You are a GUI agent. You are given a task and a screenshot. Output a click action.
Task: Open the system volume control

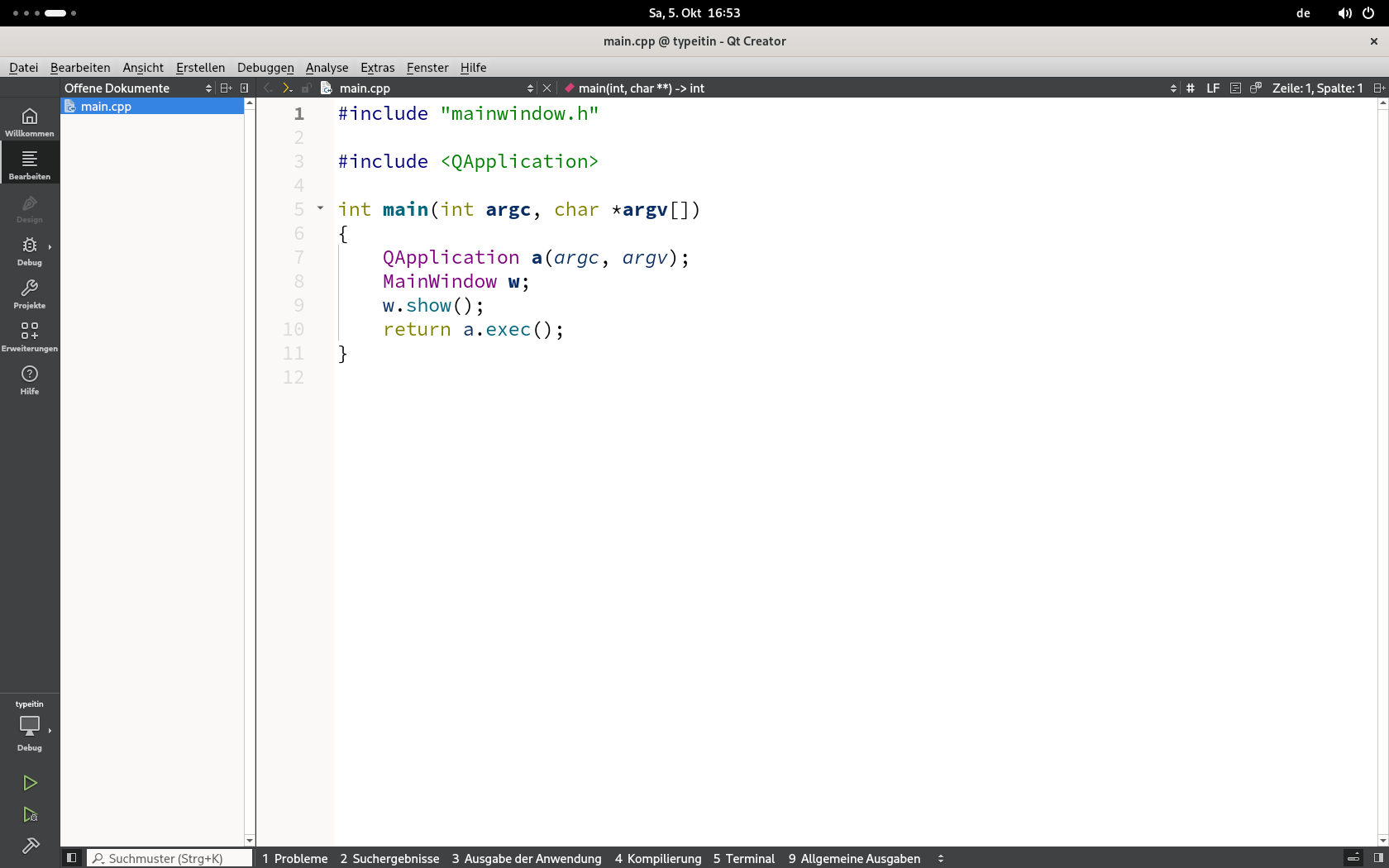1345,13
